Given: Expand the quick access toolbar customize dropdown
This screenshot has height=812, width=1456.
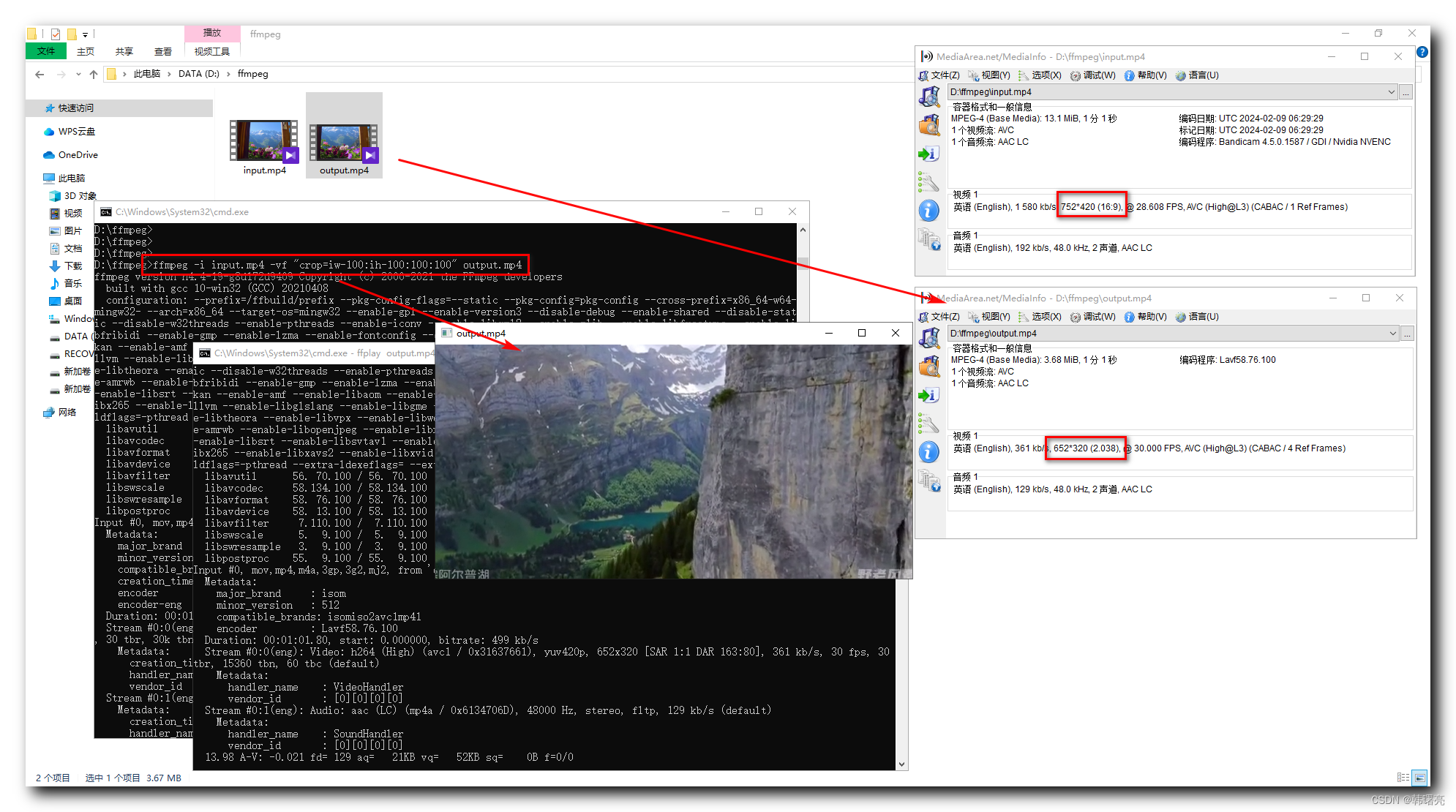Looking at the screenshot, I should click(84, 34).
